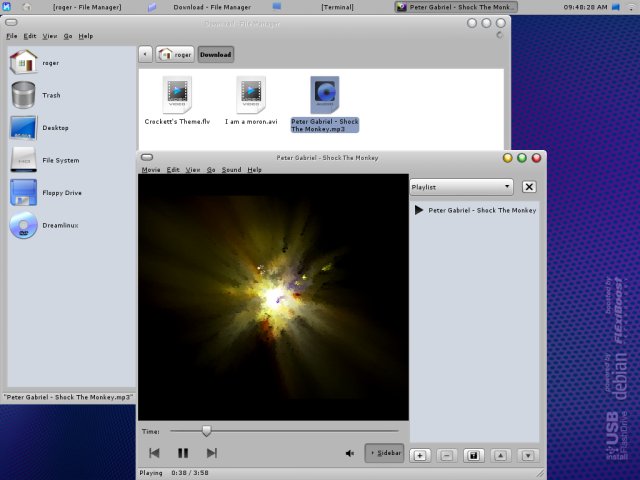Navigate to roger in path bar

click(x=175, y=54)
